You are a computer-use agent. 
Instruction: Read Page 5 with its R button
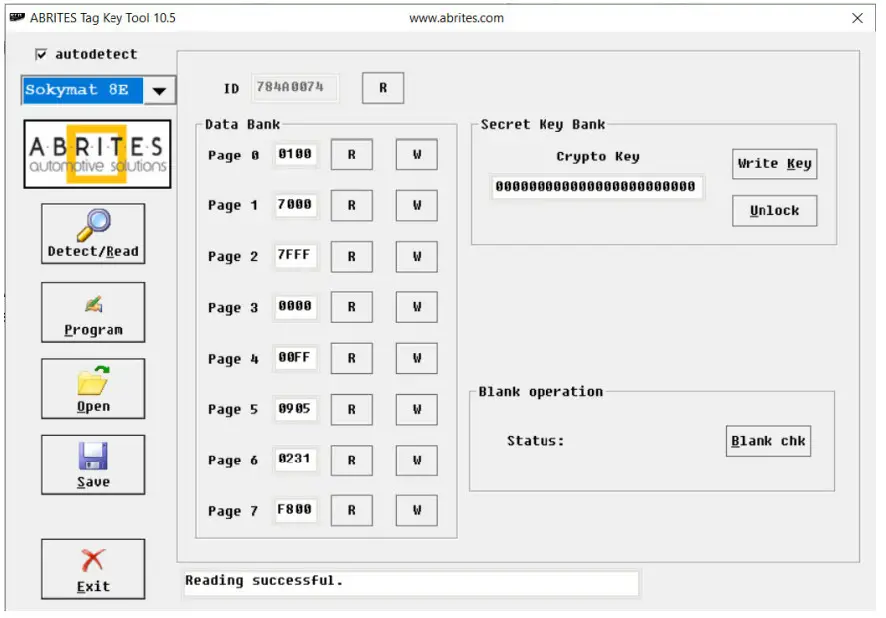point(351,409)
